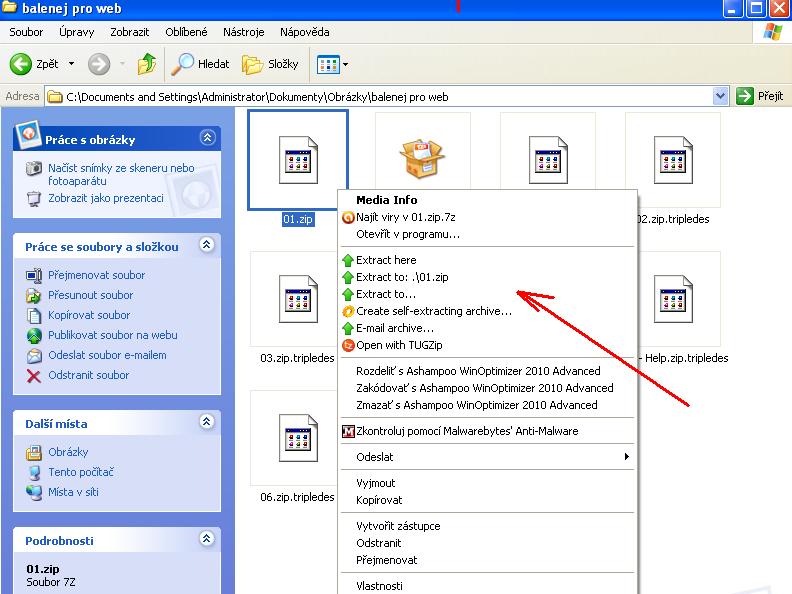Click the Odstranit soubor red X icon
792x594 pixels.
(33, 376)
